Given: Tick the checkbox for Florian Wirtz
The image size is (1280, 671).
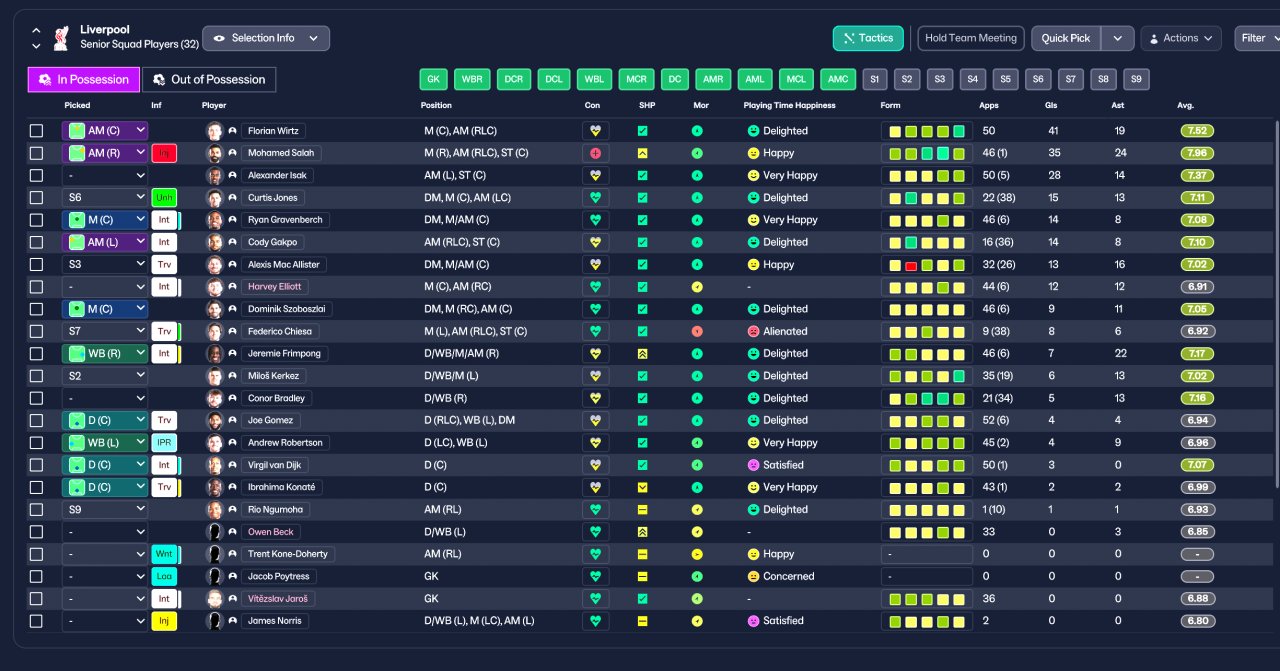Looking at the screenshot, I should pyautogui.click(x=37, y=131).
